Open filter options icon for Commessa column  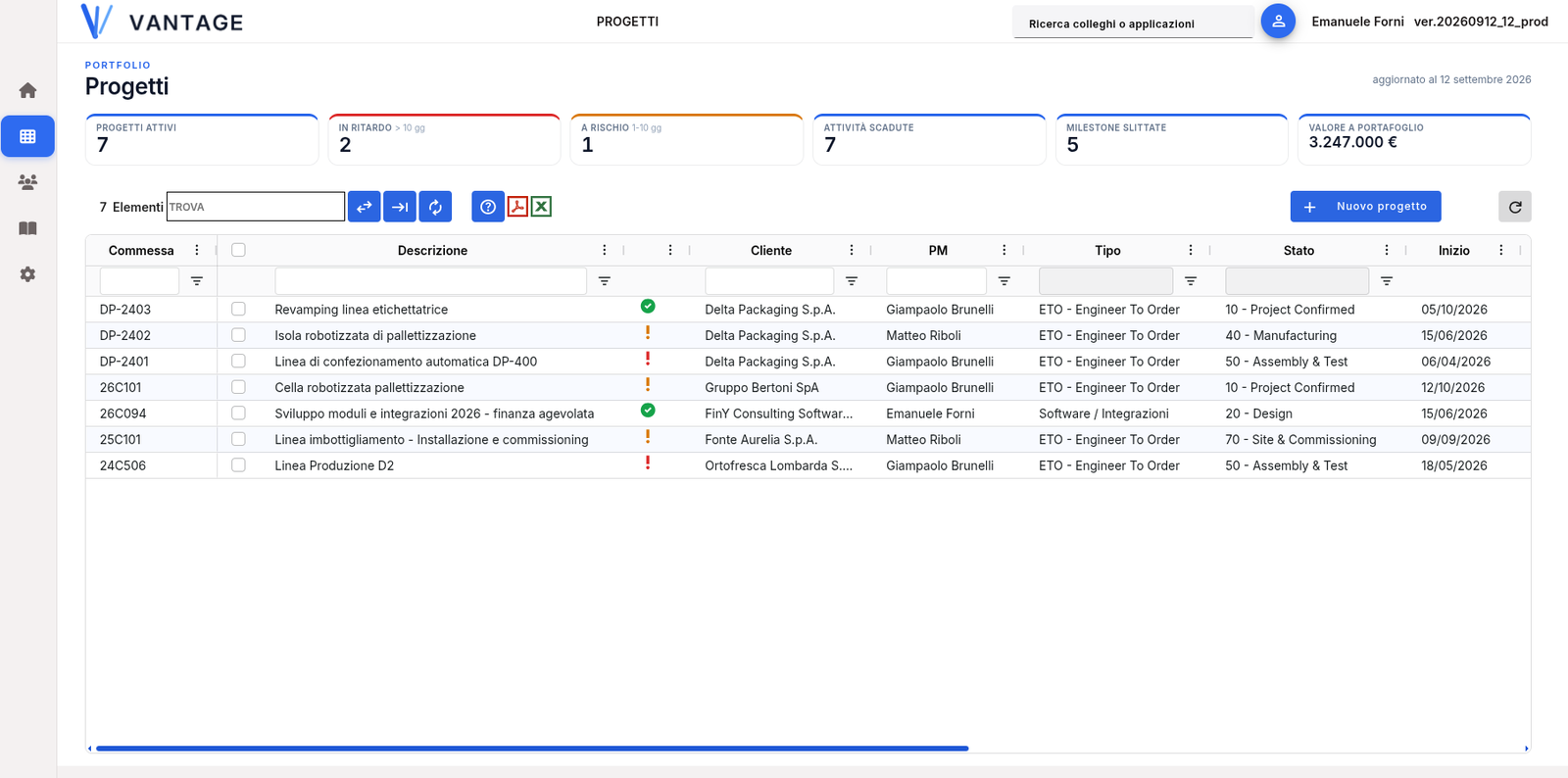[x=197, y=281]
